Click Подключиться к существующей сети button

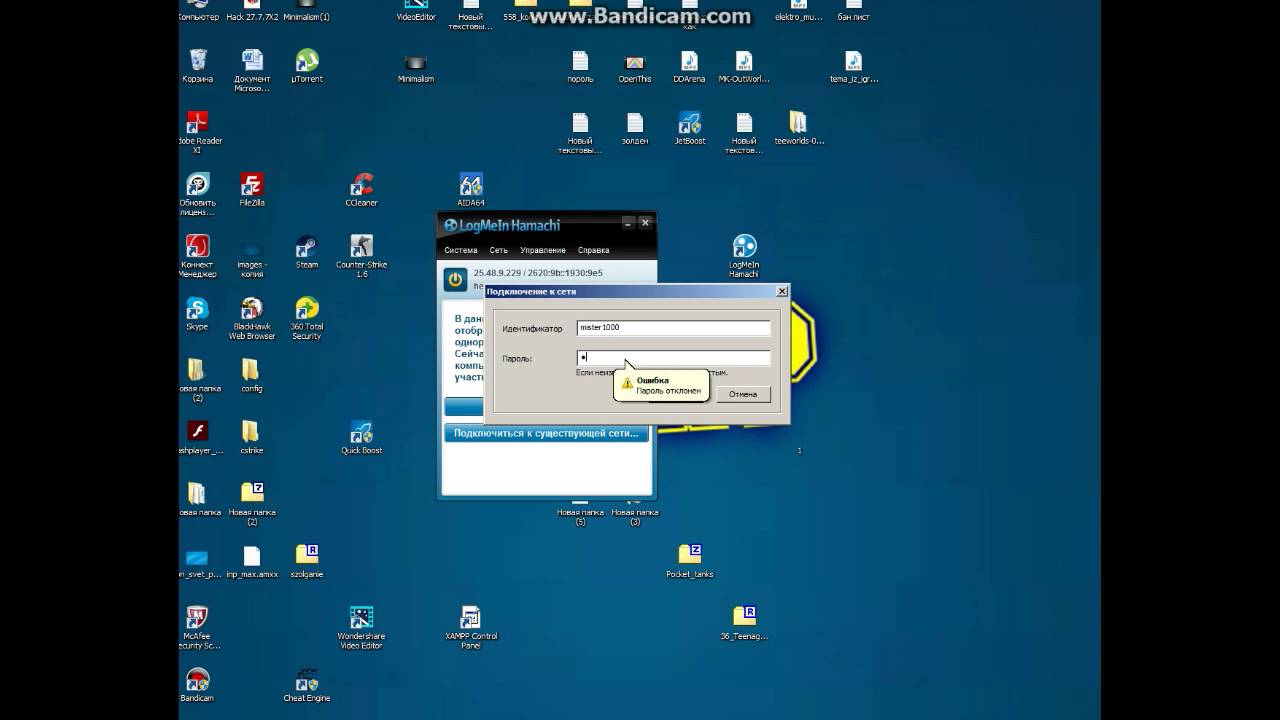pos(546,433)
